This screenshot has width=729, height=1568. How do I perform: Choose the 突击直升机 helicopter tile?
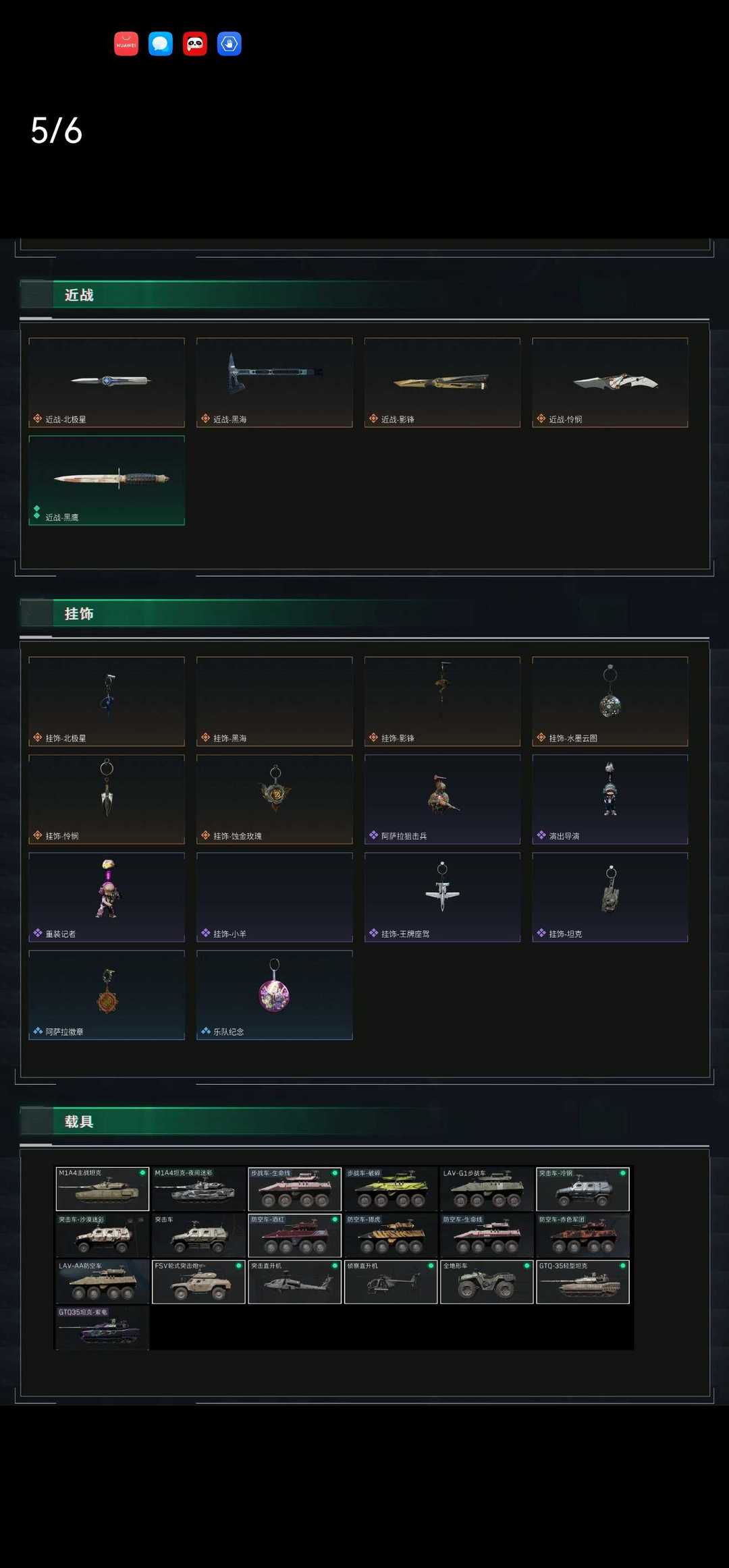(x=294, y=1282)
